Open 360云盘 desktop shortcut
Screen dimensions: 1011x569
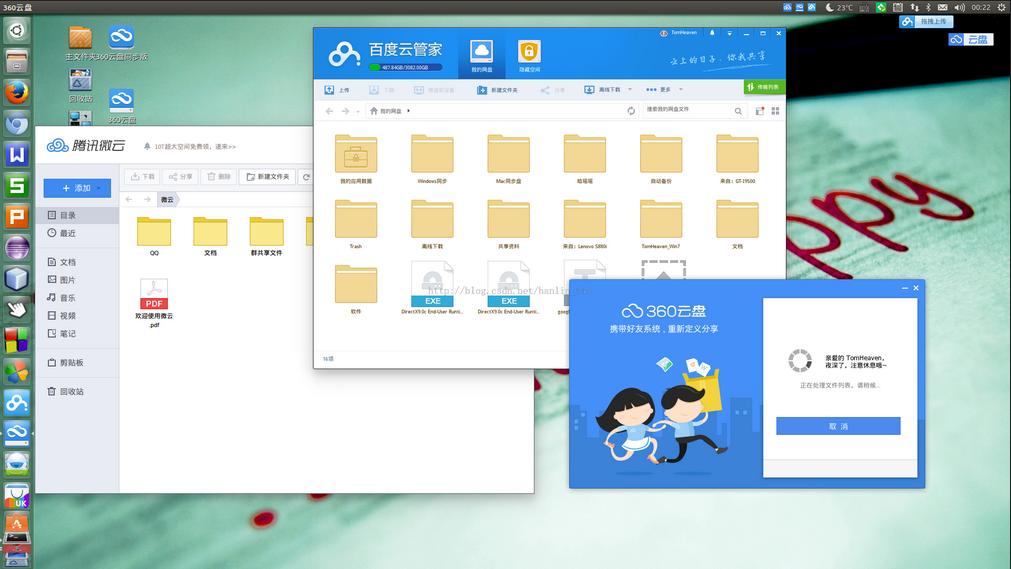(121, 106)
